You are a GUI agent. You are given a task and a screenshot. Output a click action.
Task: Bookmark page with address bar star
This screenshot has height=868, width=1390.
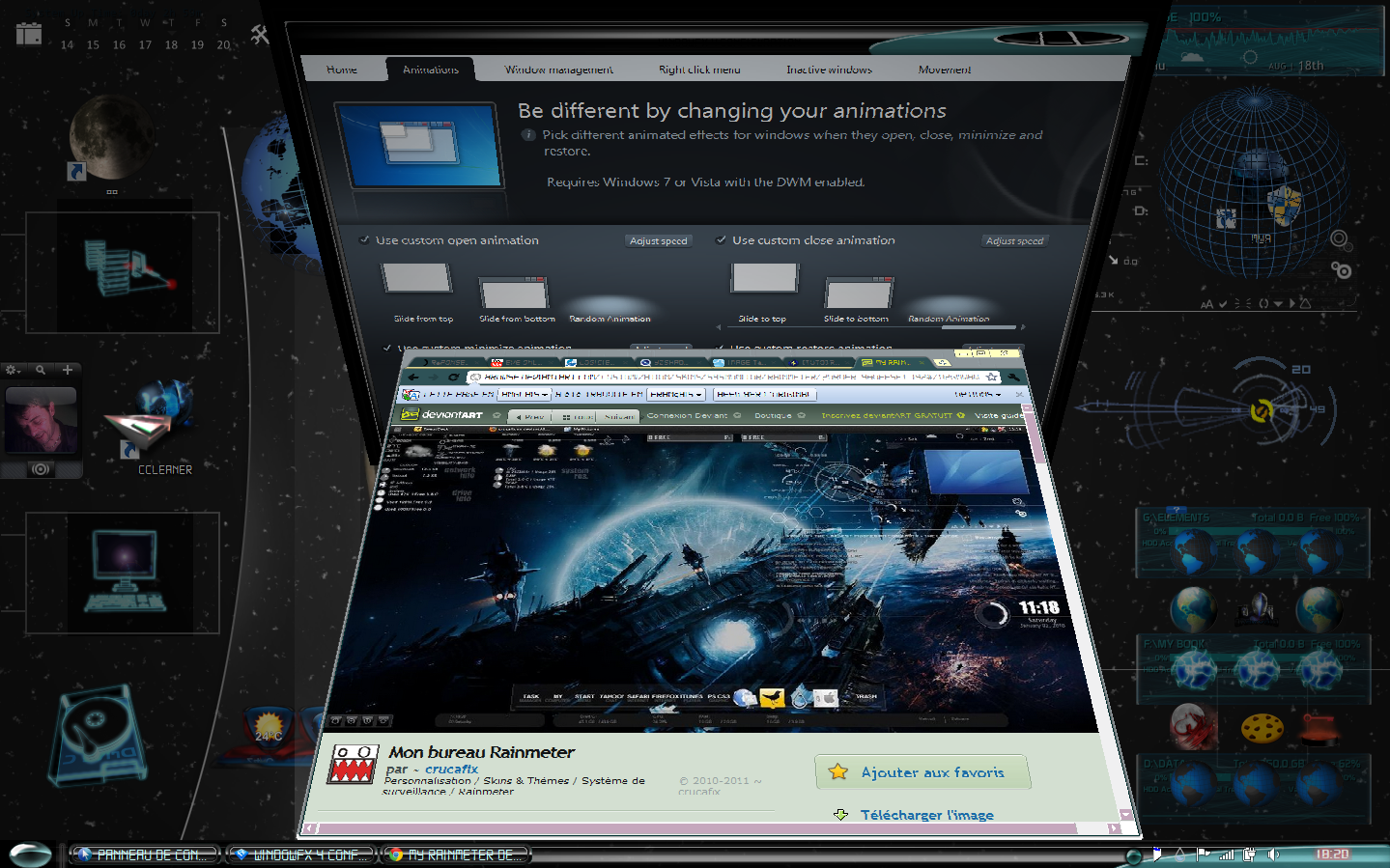click(991, 378)
